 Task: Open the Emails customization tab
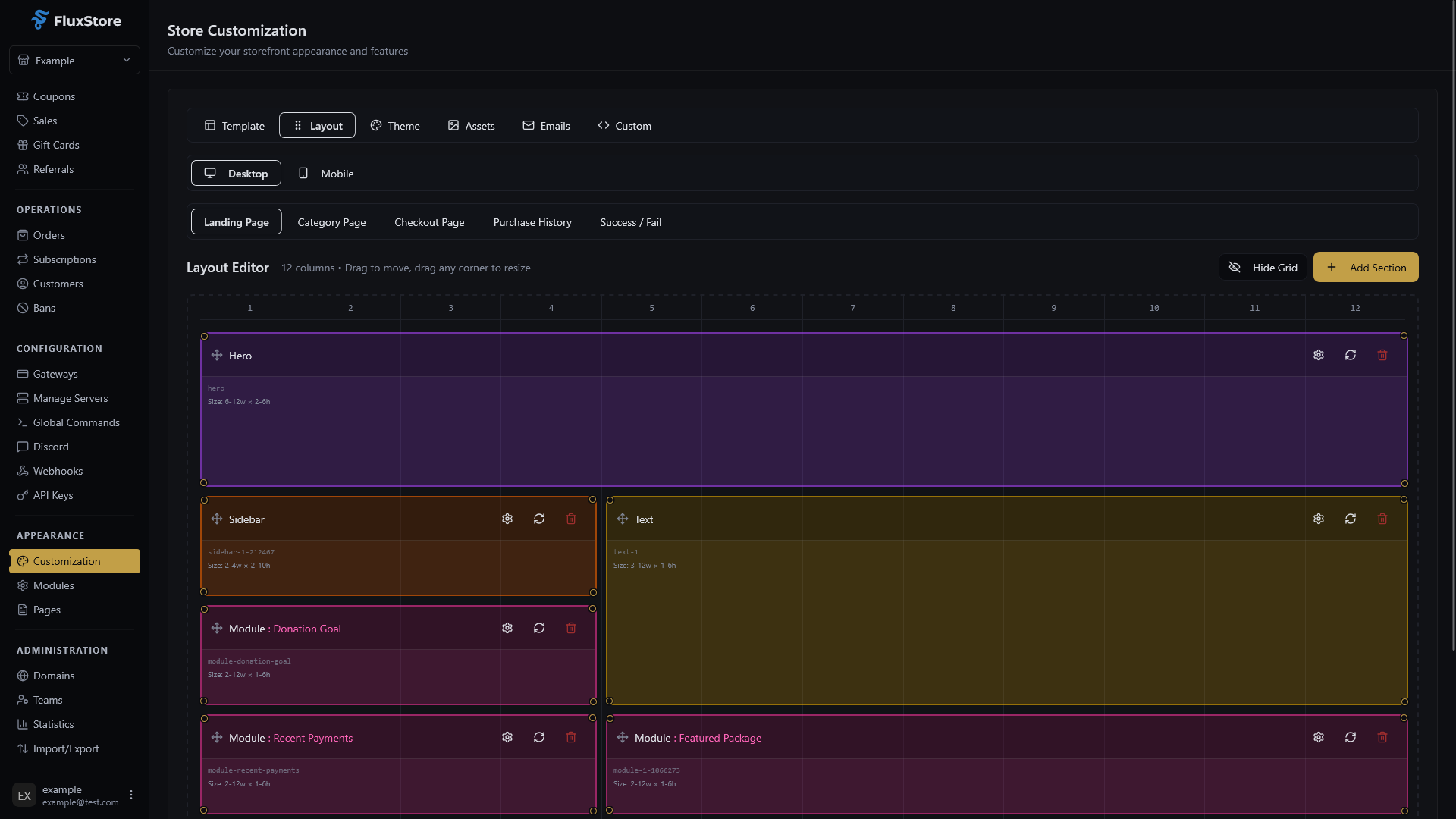click(x=546, y=125)
